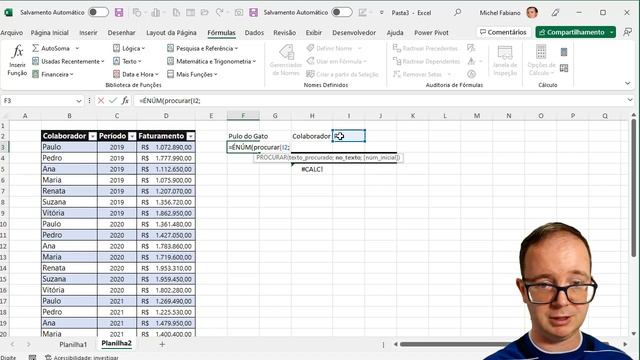Expand the formula bar chevron

pos(630,100)
